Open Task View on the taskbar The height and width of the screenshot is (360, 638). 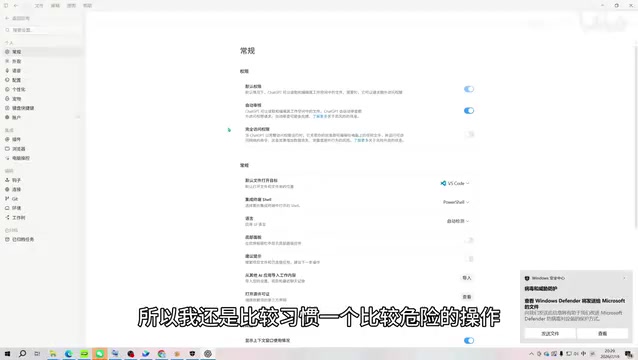(37, 353)
